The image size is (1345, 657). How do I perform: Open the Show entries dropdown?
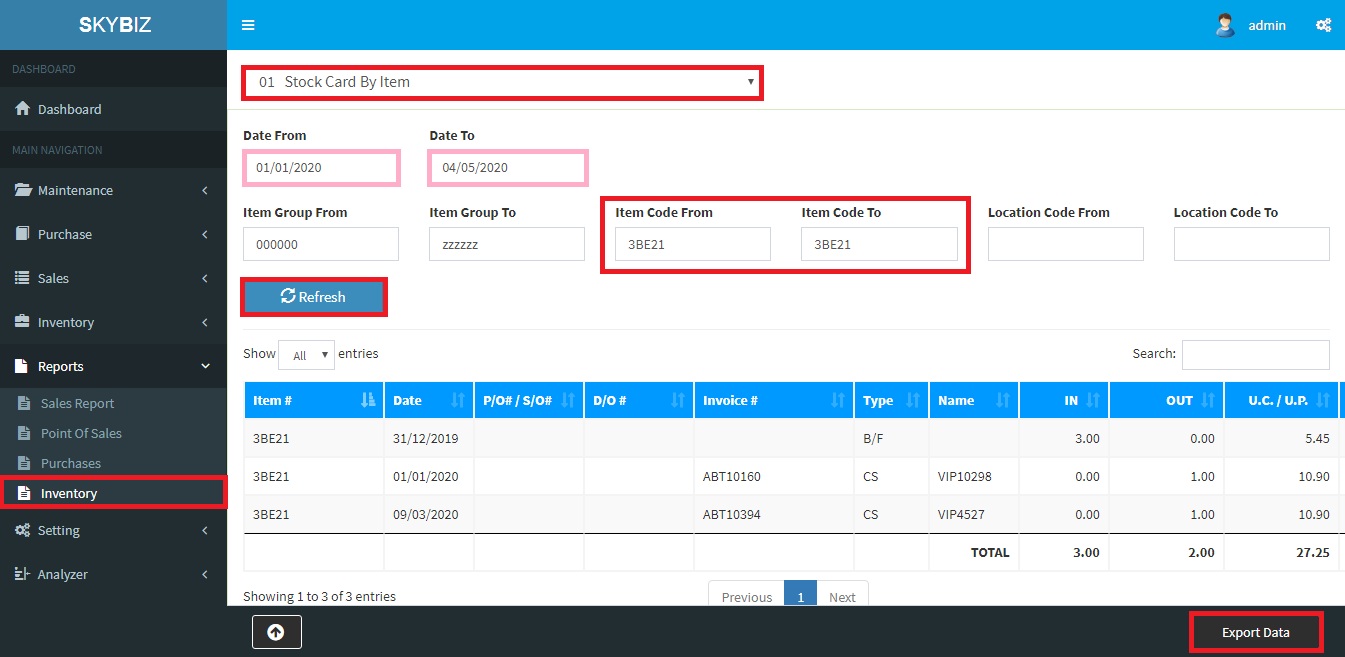pos(306,355)
